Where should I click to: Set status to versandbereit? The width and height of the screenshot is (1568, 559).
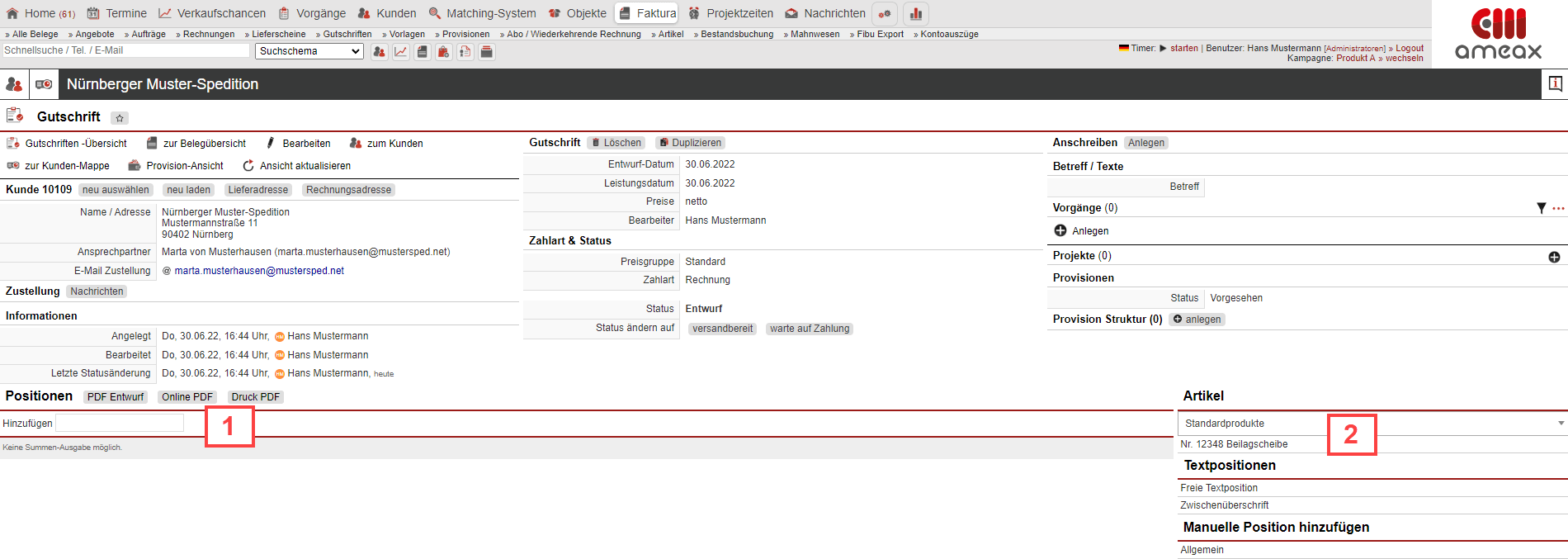722,329
